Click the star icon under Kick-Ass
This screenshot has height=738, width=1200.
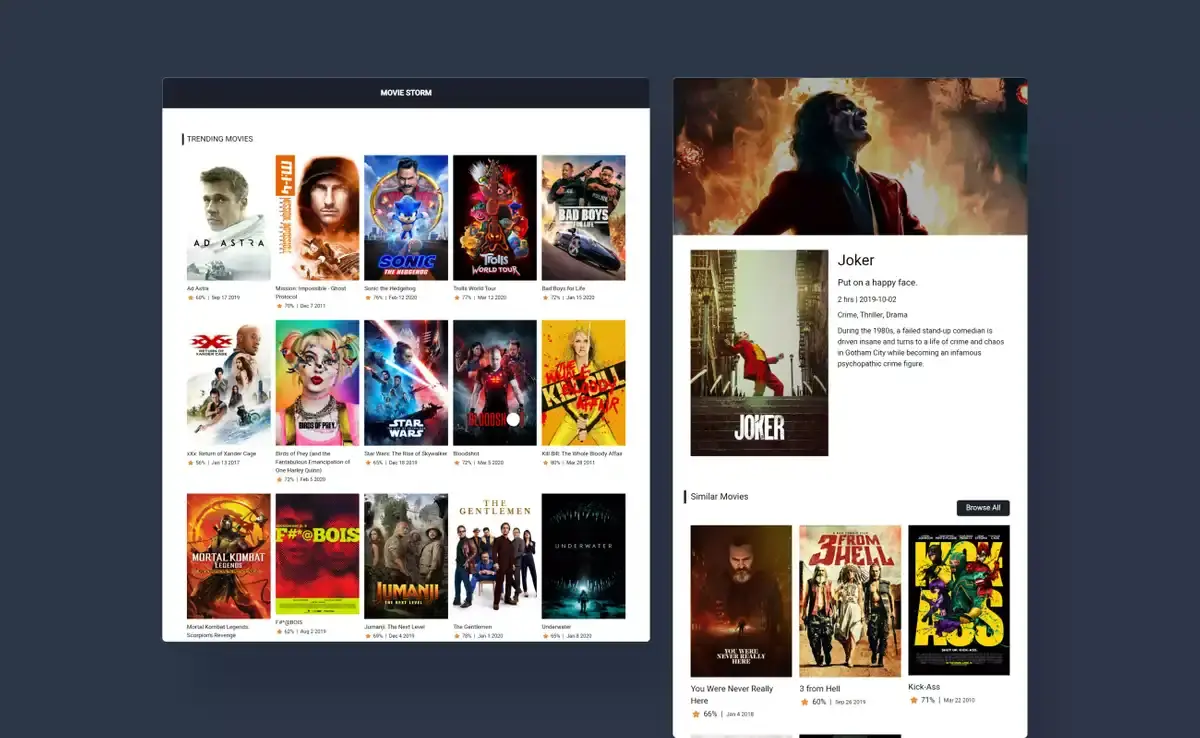tap(912, 700)
